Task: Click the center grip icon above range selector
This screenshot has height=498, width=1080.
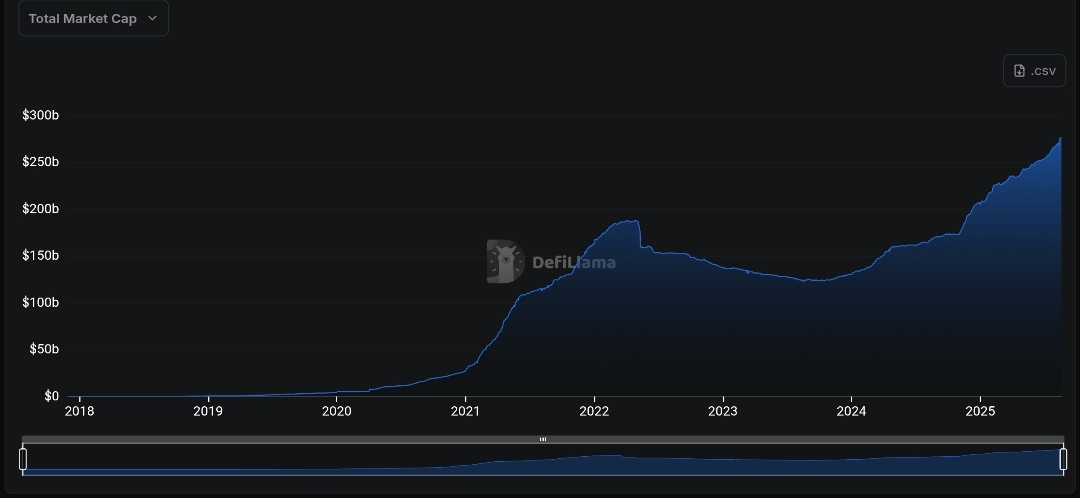Action: 543,439
